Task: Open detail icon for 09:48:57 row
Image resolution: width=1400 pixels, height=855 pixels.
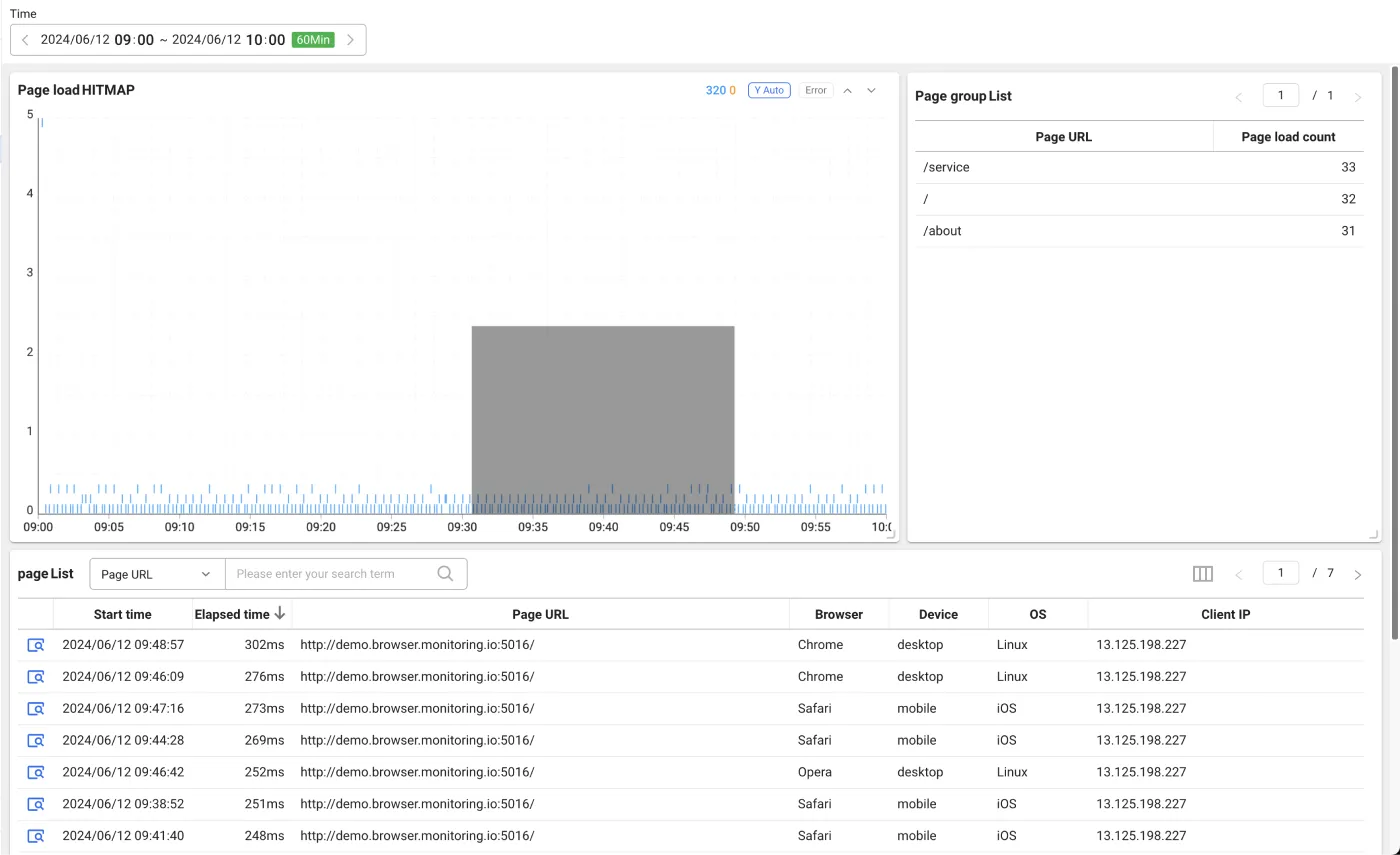Action: coord(36,645)
